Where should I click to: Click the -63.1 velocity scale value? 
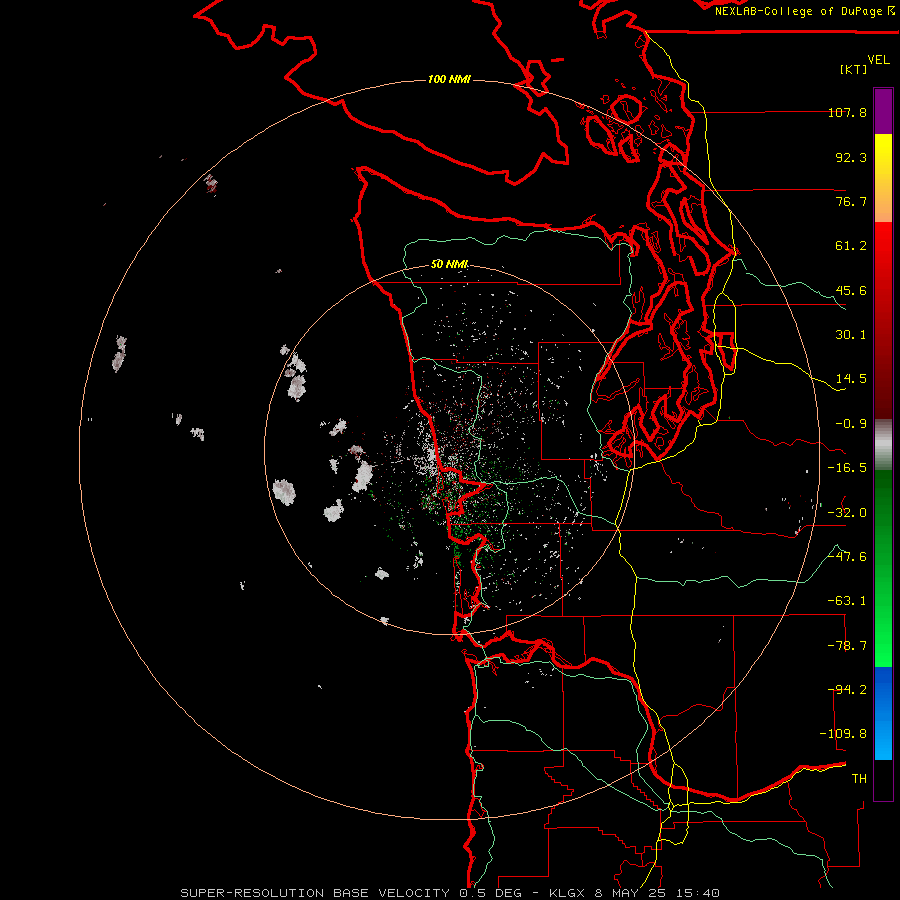pos(847,601)
